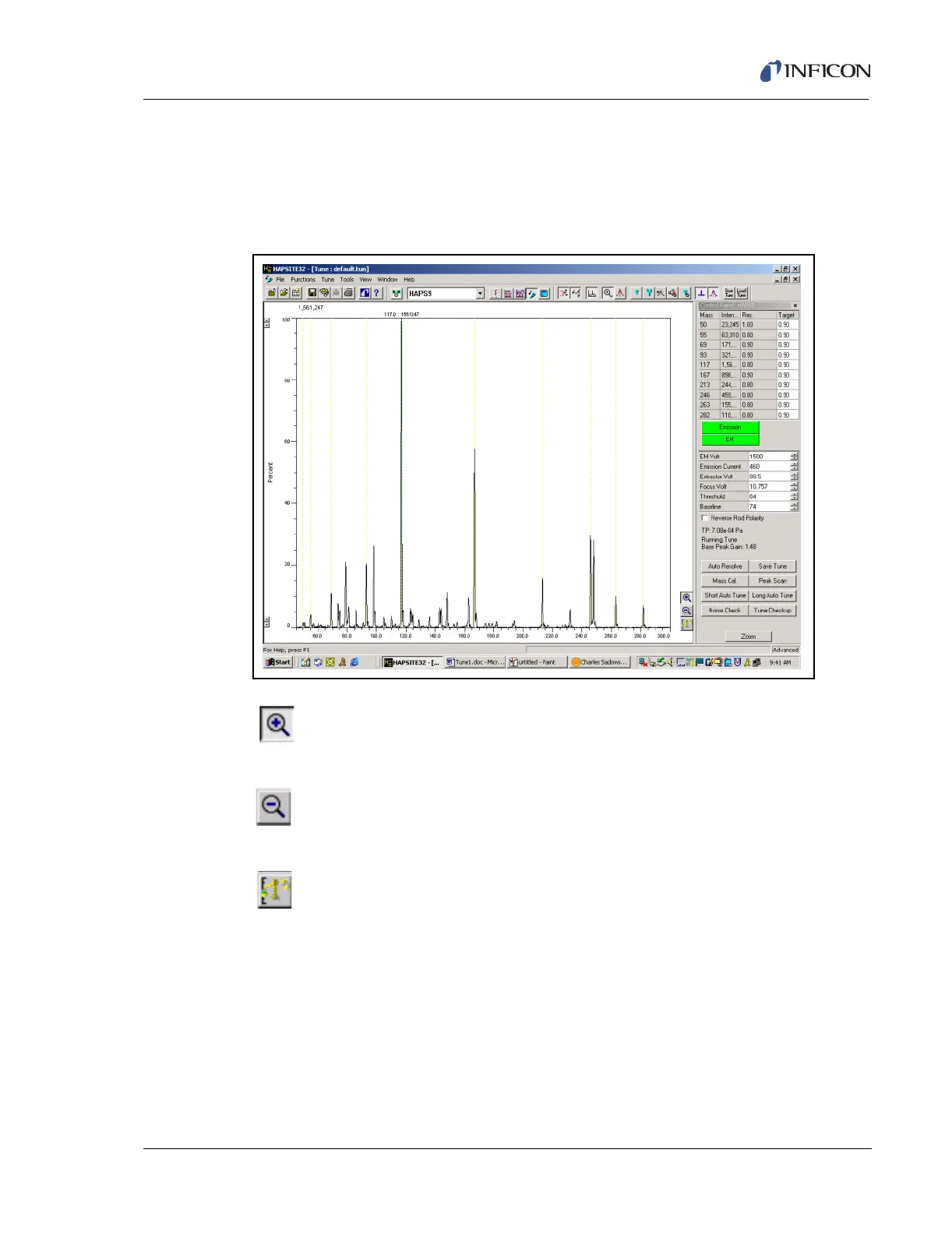Click the Threshold spinner arrows

794,496
